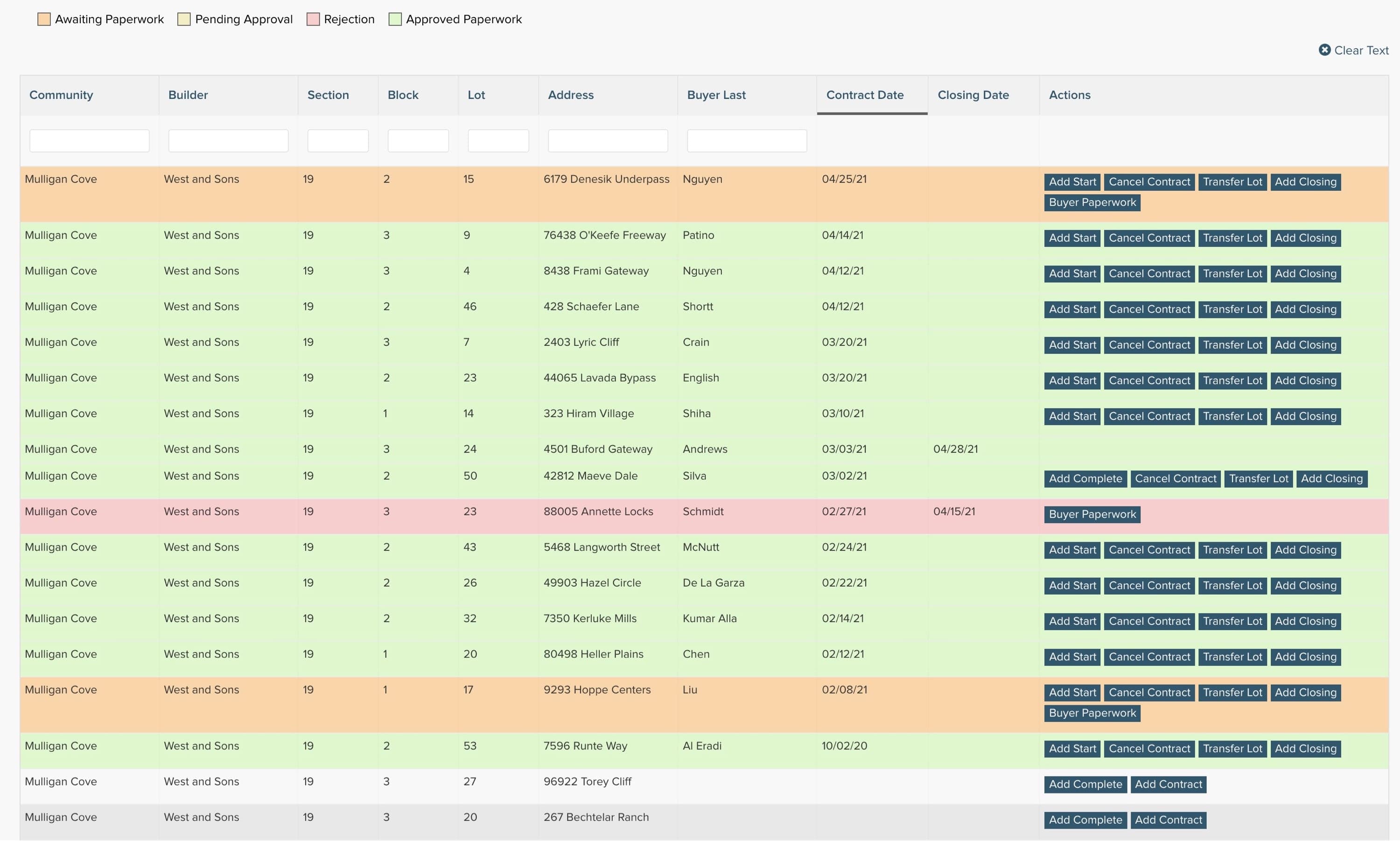This screenshot has height=841, width=1400.
Task: Click Add Closing for Crain row
Action: coord(1305,345)
